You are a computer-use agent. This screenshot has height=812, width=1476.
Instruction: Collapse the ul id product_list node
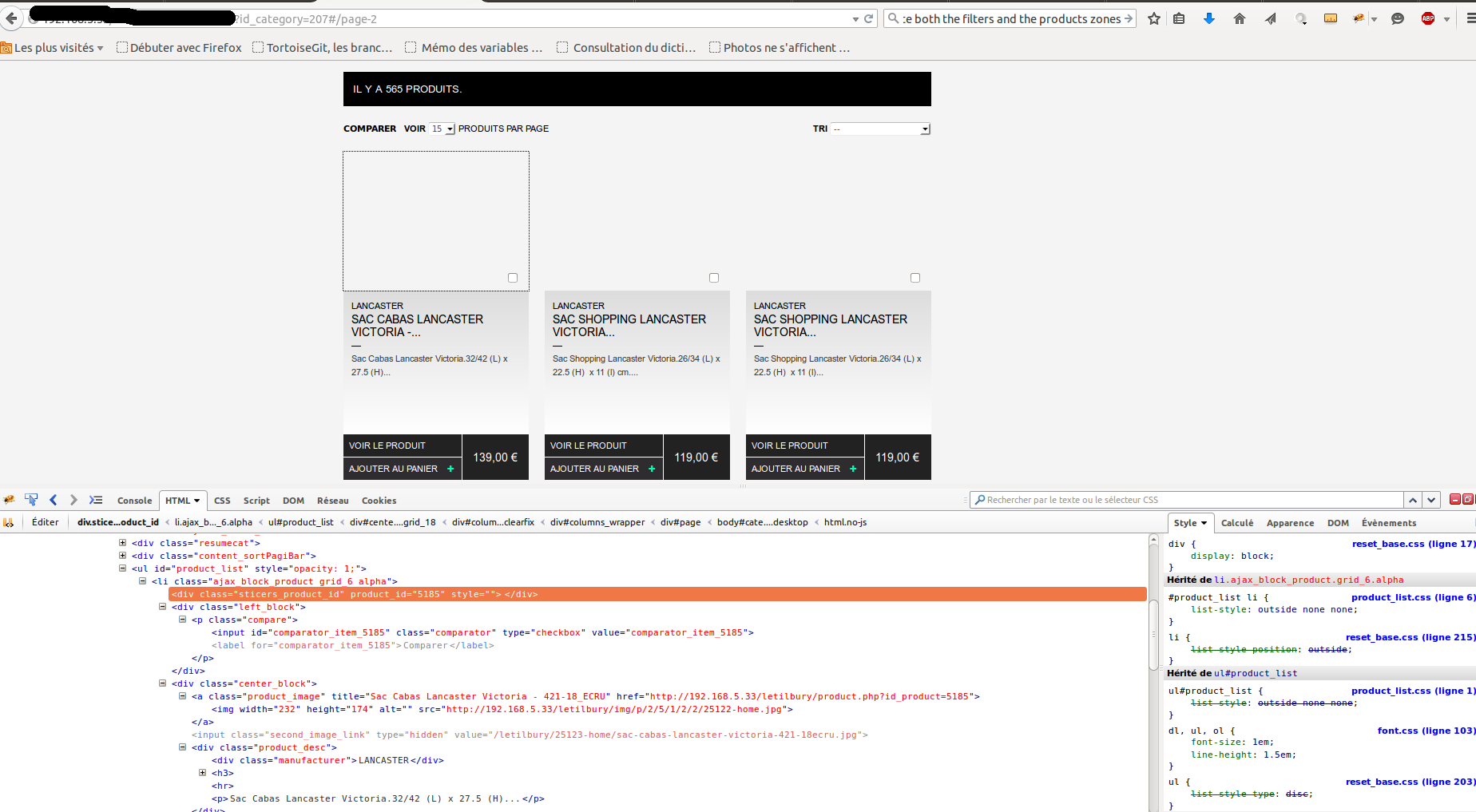[x=122, y=568]
